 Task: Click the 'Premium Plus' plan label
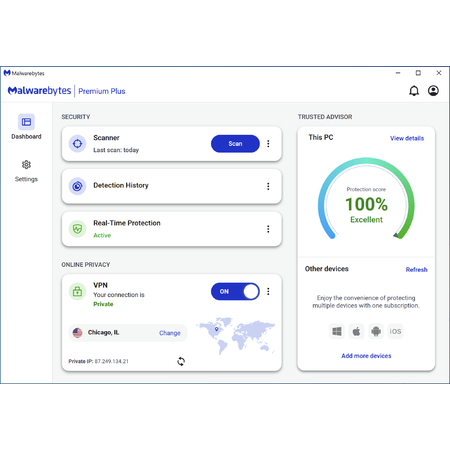click(102, 91)
